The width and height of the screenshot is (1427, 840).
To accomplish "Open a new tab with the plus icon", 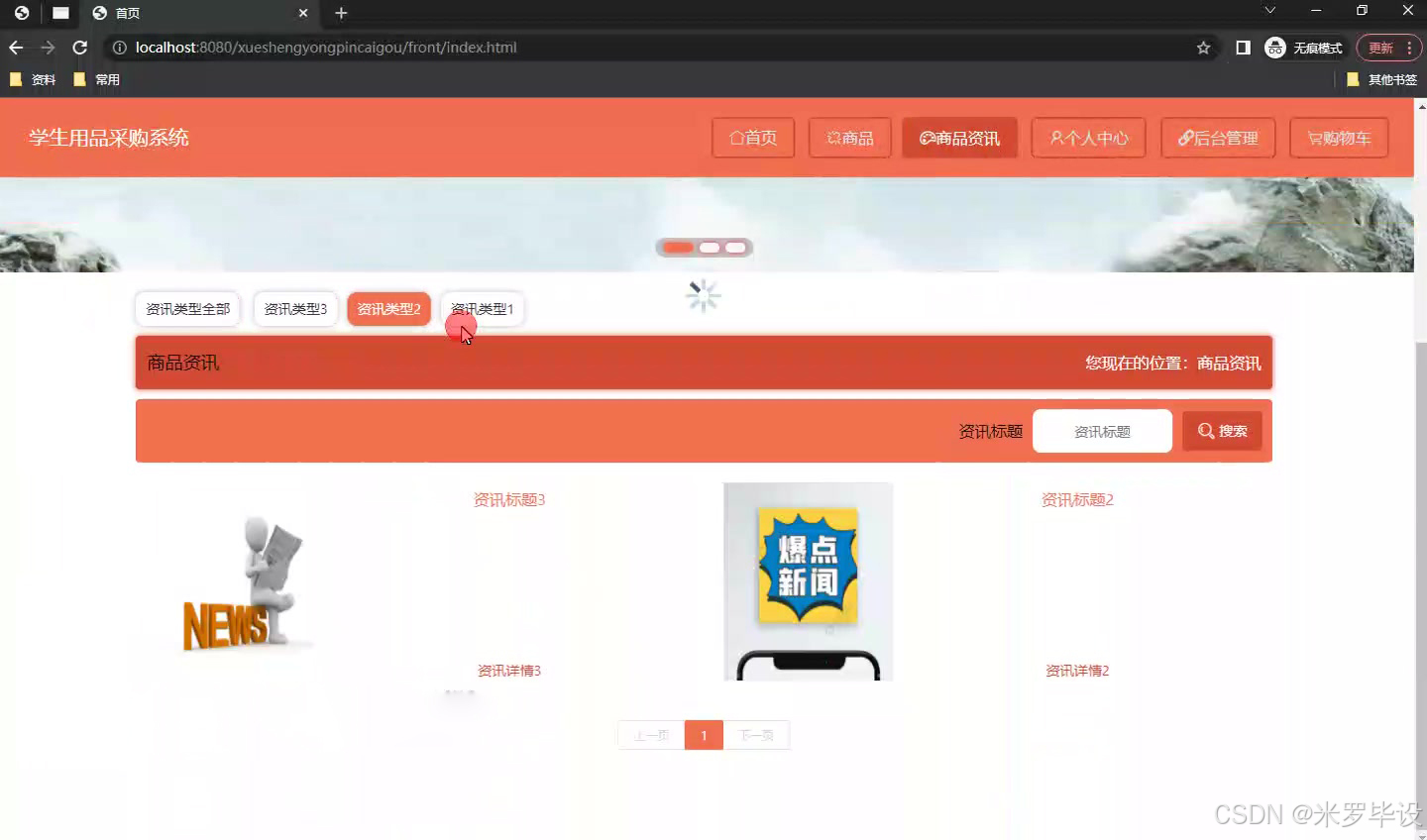I will (x=341, y=13).
